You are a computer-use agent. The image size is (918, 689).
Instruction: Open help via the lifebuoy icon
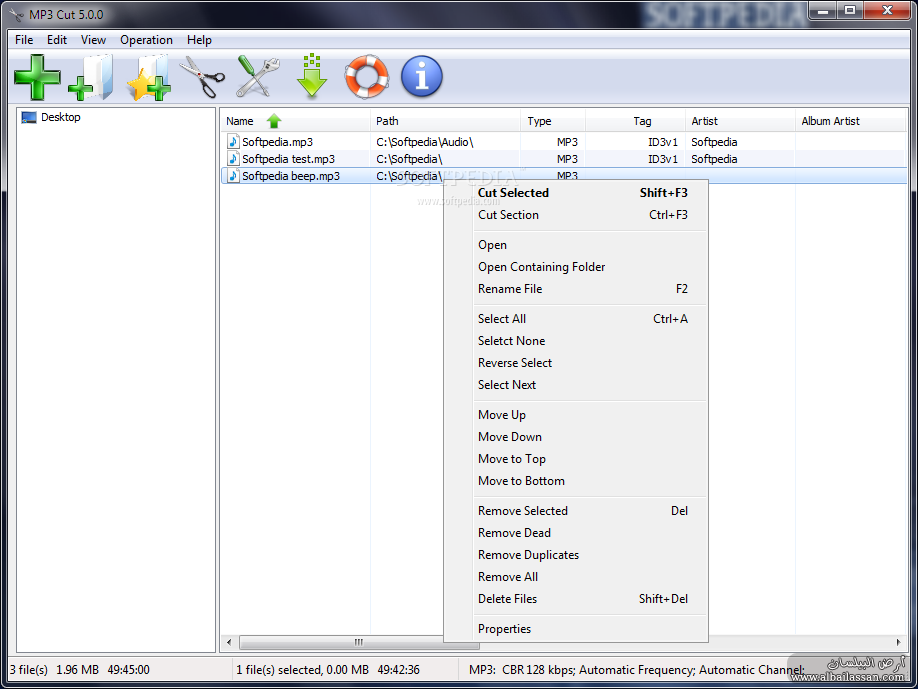pos(367,77)
